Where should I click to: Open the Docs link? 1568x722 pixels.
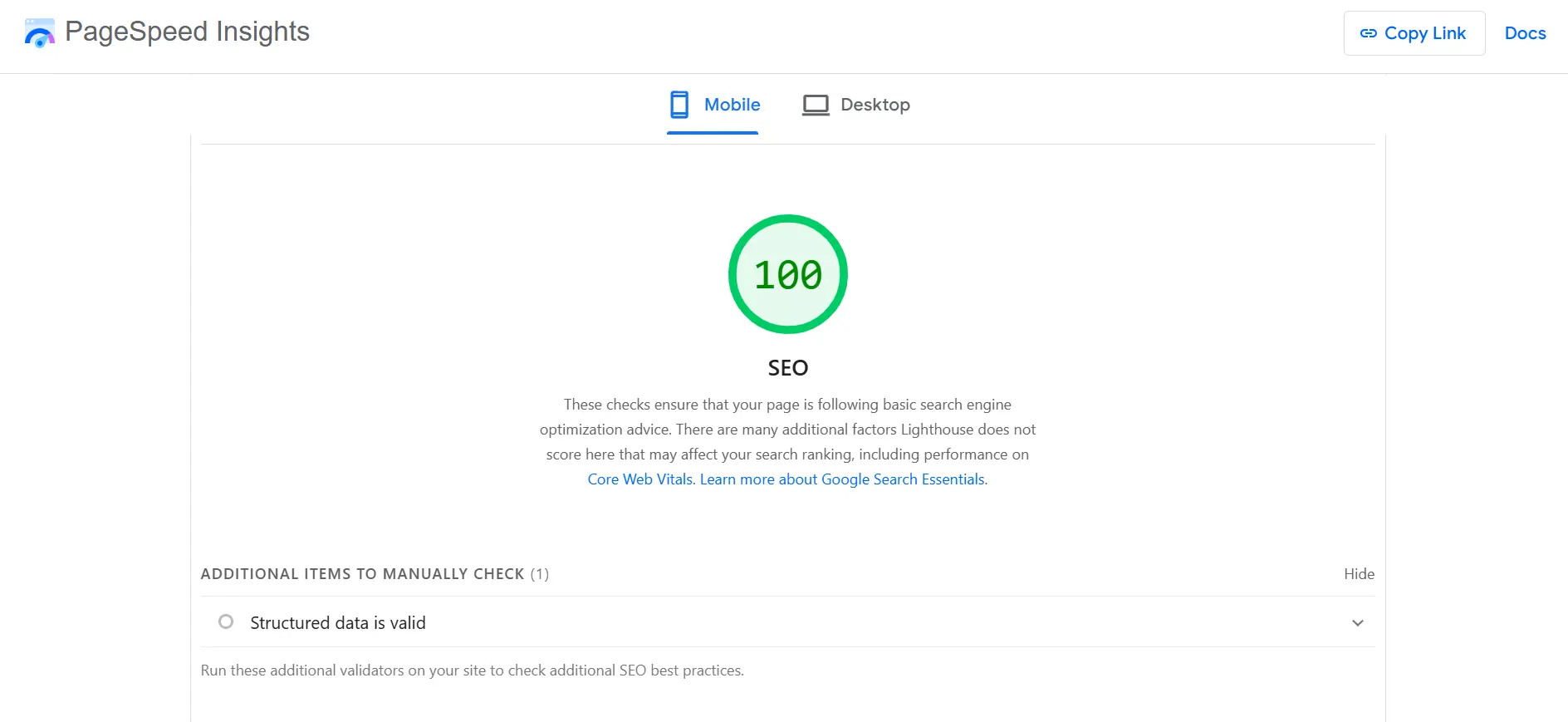[1525, 33]
